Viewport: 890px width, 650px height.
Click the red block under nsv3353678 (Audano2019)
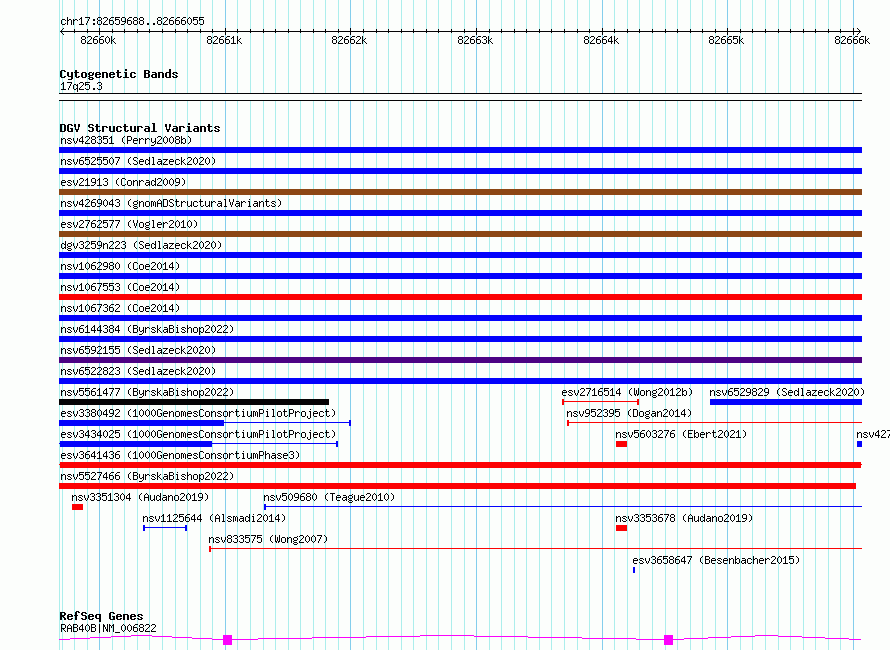tap(621, 528)
